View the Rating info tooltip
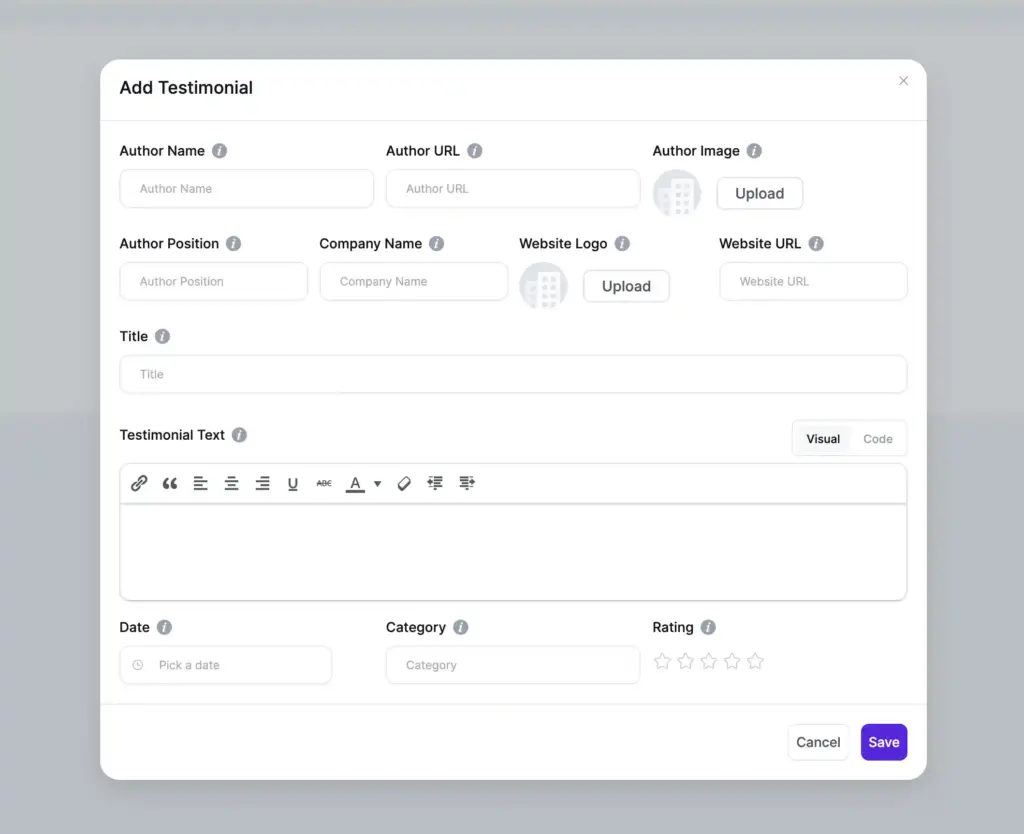The height and width of the screenshot is (834, 1024). point(708,627)
